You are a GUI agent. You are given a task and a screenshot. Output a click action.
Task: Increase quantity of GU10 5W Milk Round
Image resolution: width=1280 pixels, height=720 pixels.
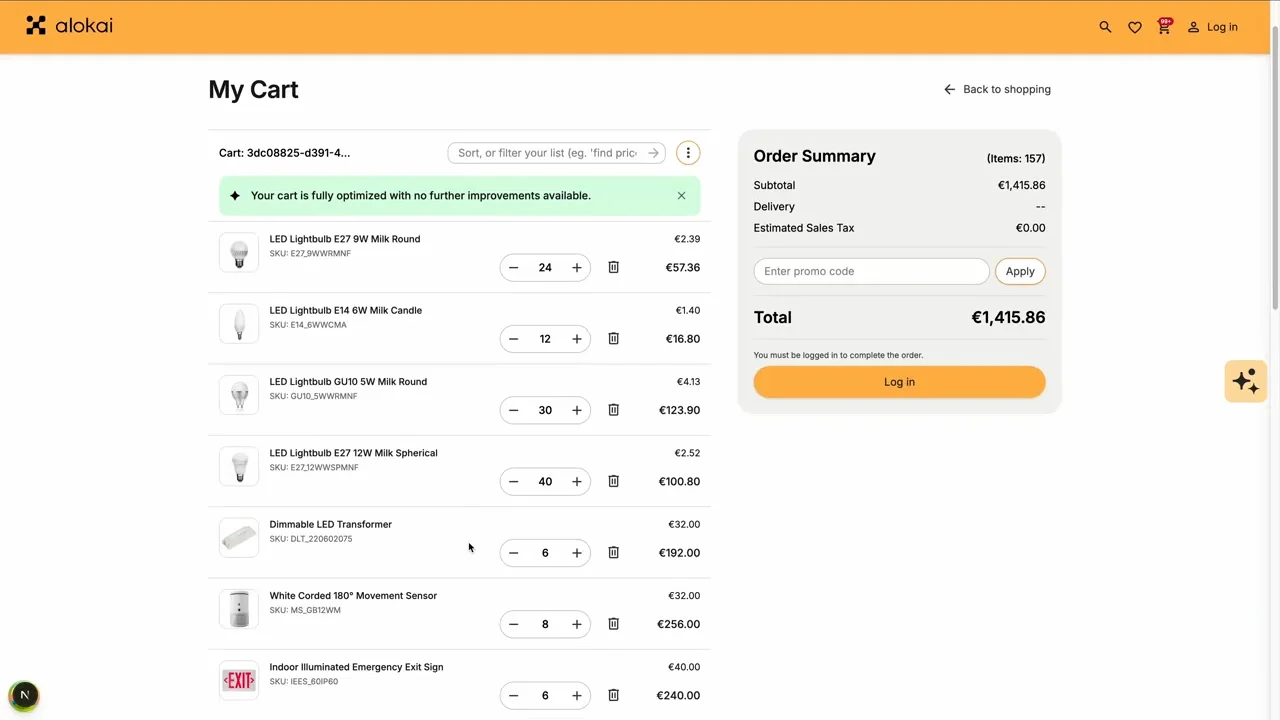pyautogui.click(x=577, y=410)
